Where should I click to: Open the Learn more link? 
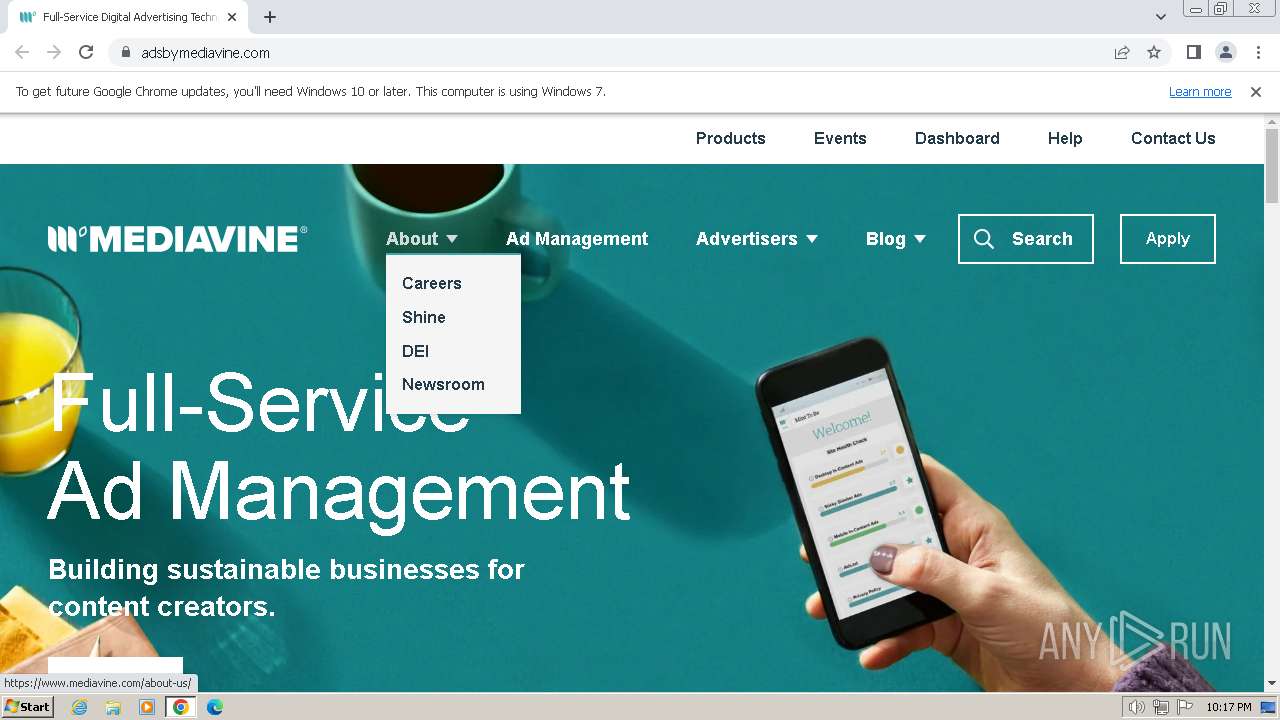[1200, 92]
